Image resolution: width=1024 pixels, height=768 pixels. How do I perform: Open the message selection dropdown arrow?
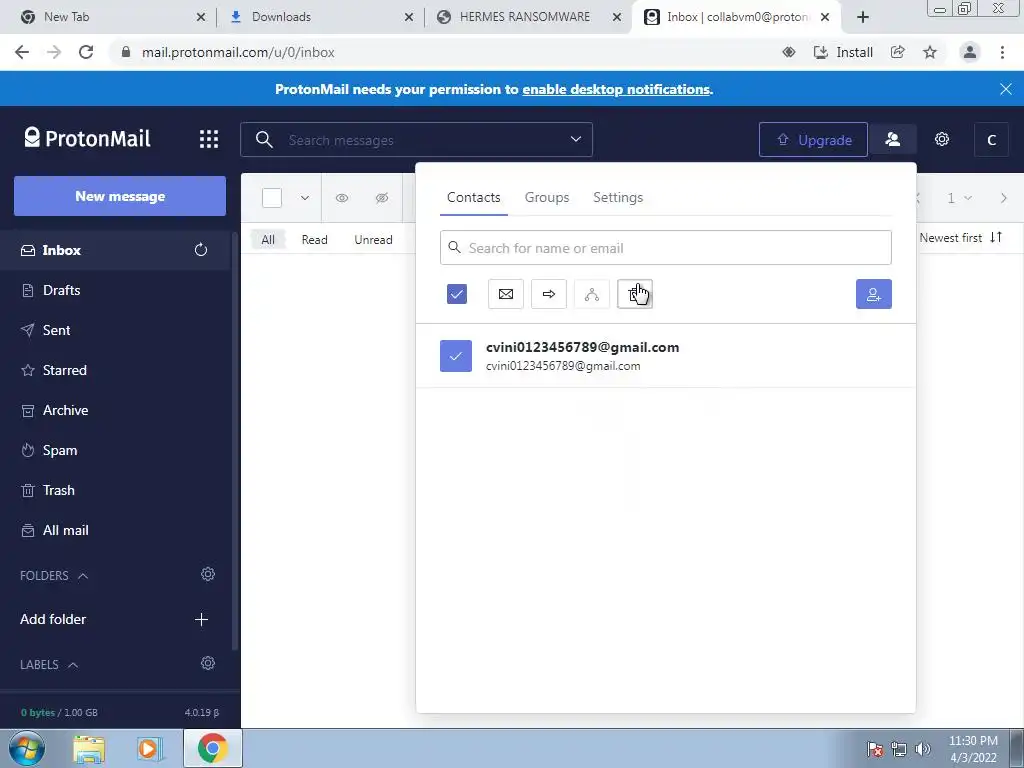coord(305,198)
